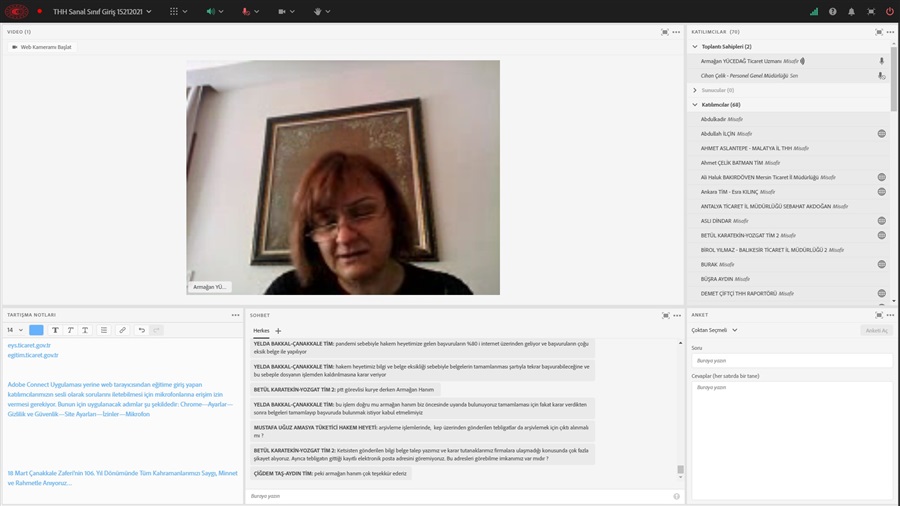Toggle the speaker audio on or off

(211, 11)
